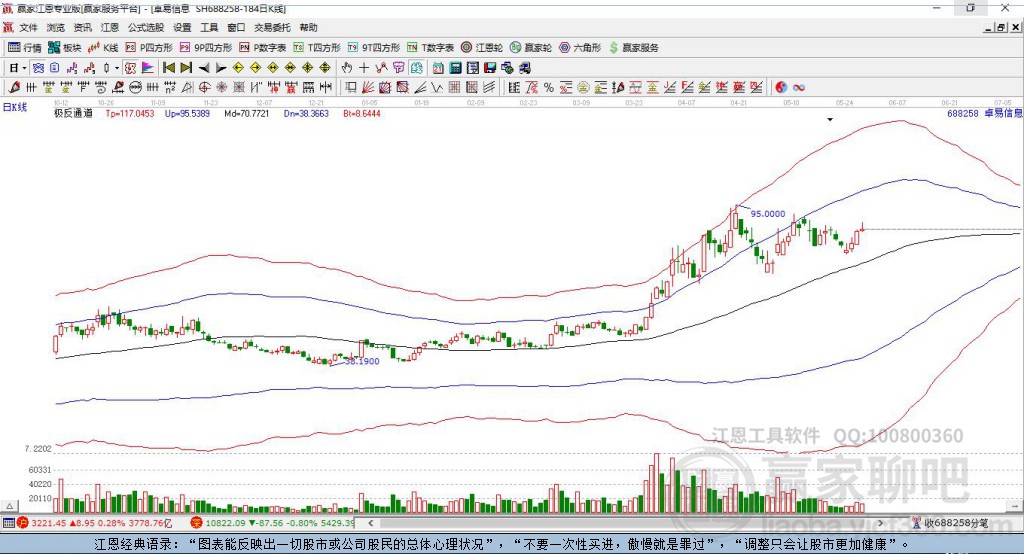Open the 文件 menu
Image resolution: width=1024 pixels, height=554 pixels.
click(29, 27)
